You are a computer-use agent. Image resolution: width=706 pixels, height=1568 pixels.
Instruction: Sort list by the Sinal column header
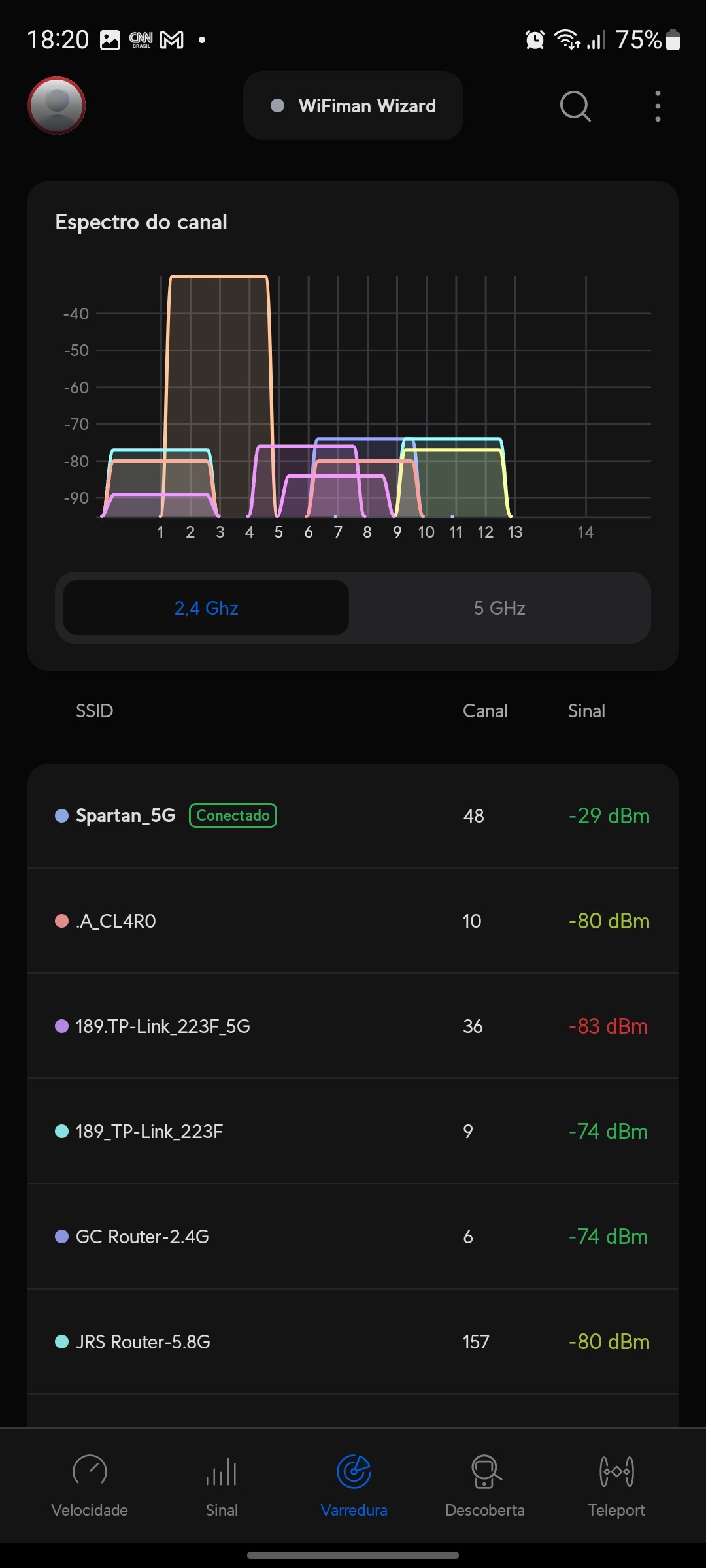pos(586,711)
